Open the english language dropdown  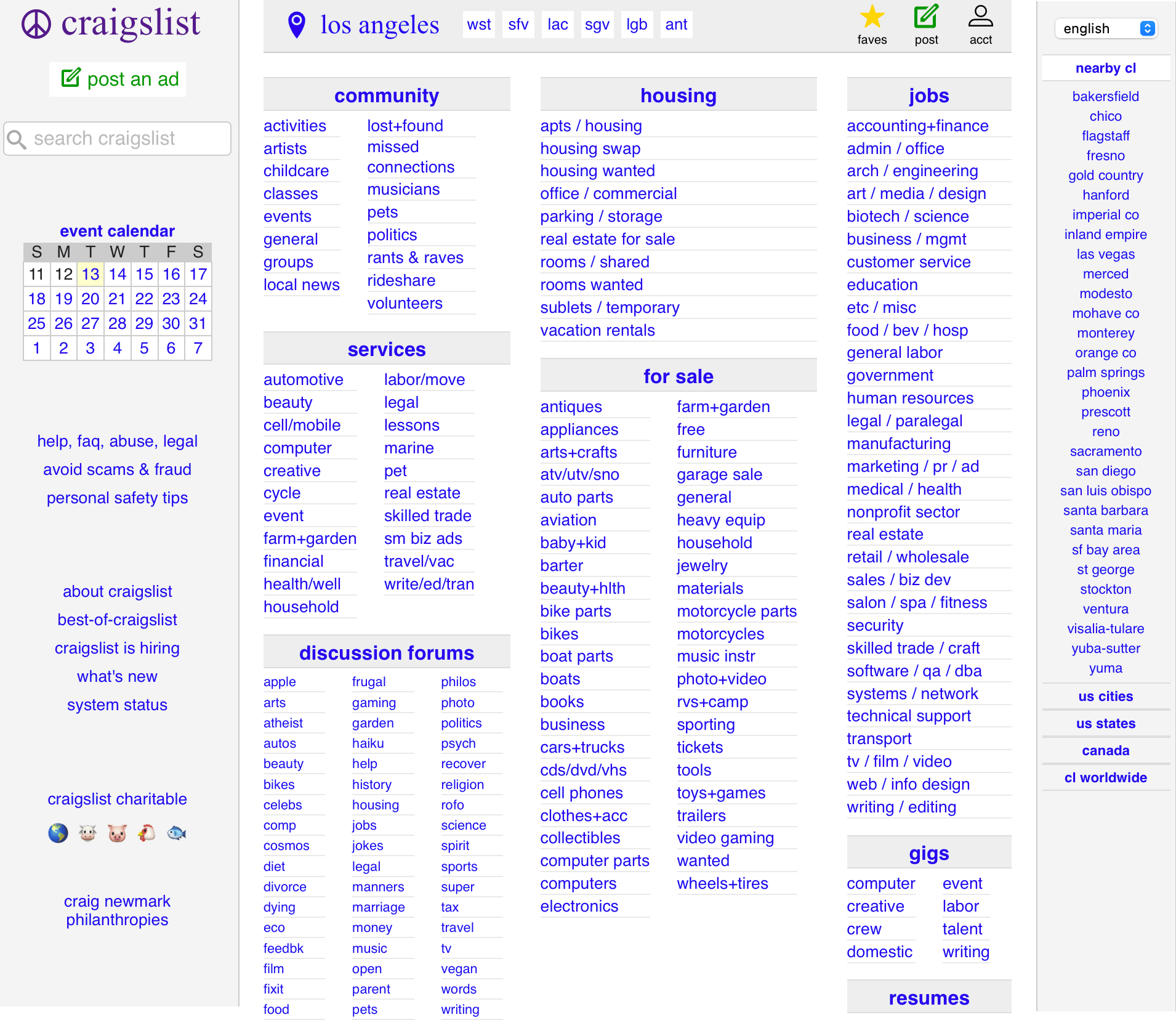(x=1106, y=28)
